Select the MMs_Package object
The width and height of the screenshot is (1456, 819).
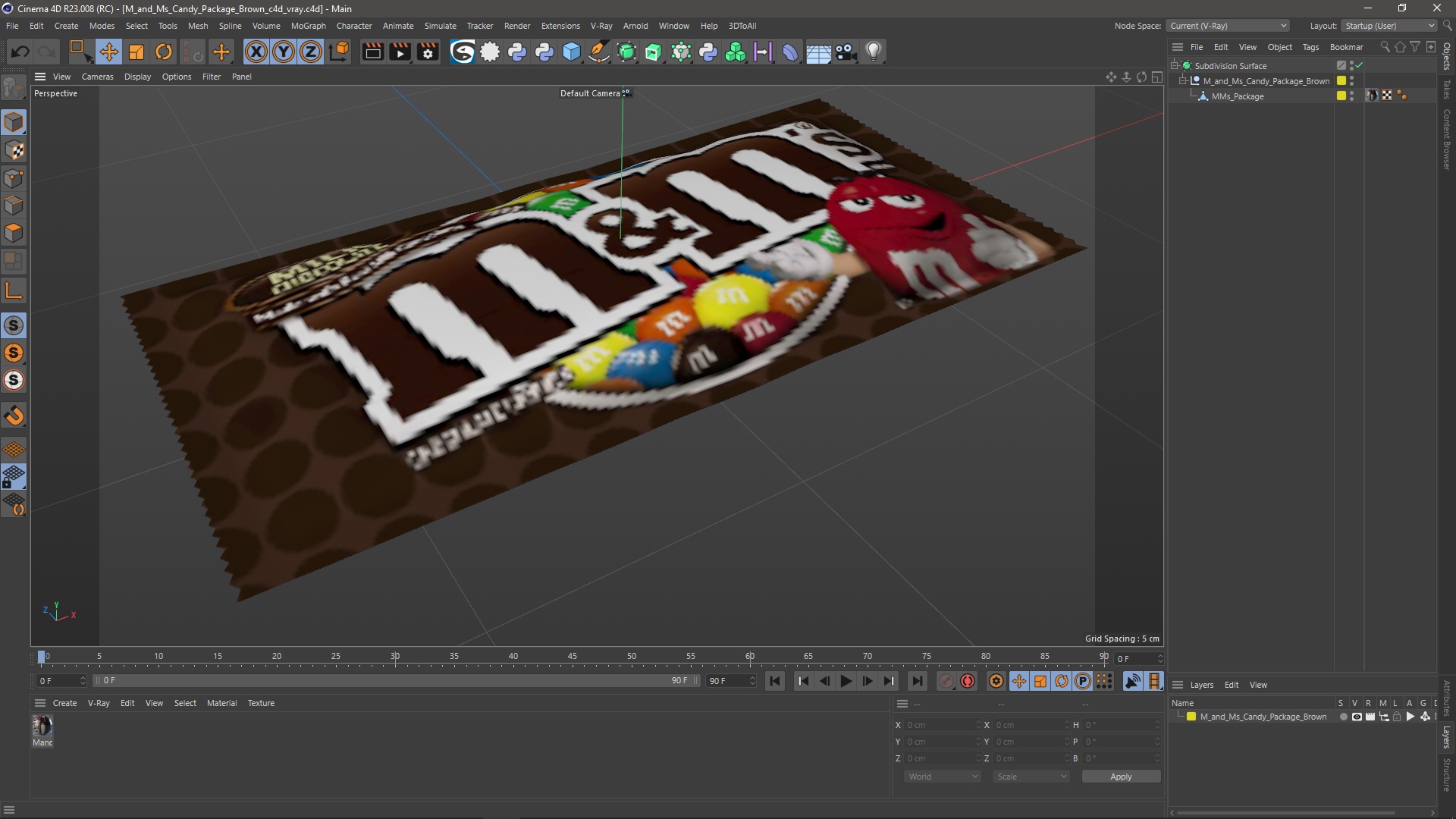[1238, 96]
